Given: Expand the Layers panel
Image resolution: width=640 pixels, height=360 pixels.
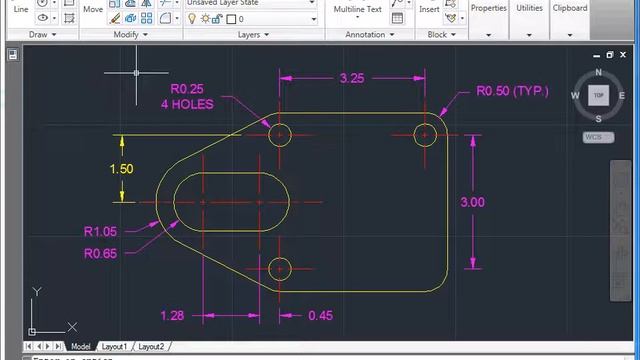Looking at the screenshot, I should coord(253,35).
